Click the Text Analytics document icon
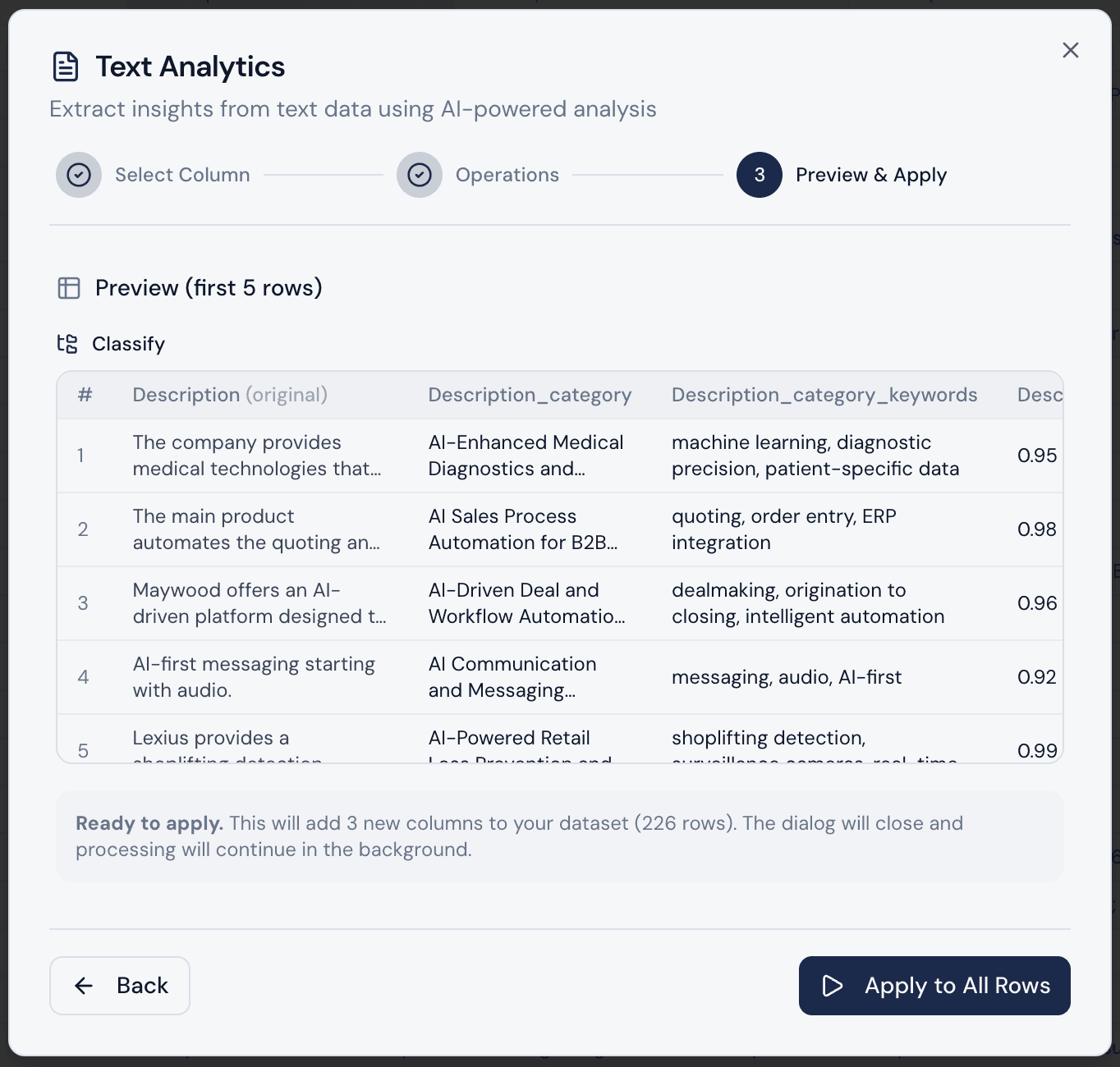Viewport: 1120px width, 1067px height. (x=66, y=66)
